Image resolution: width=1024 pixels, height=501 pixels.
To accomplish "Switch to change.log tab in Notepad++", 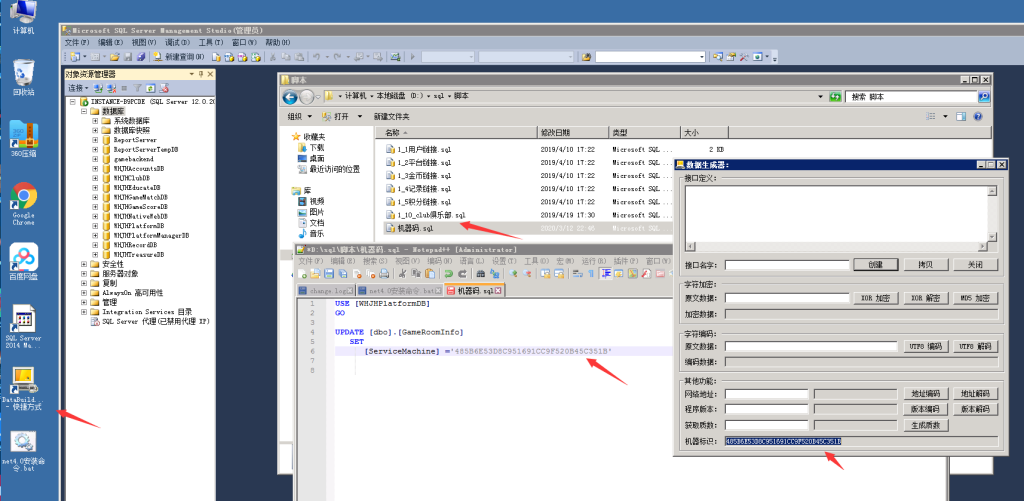I will tap(323, 291).
